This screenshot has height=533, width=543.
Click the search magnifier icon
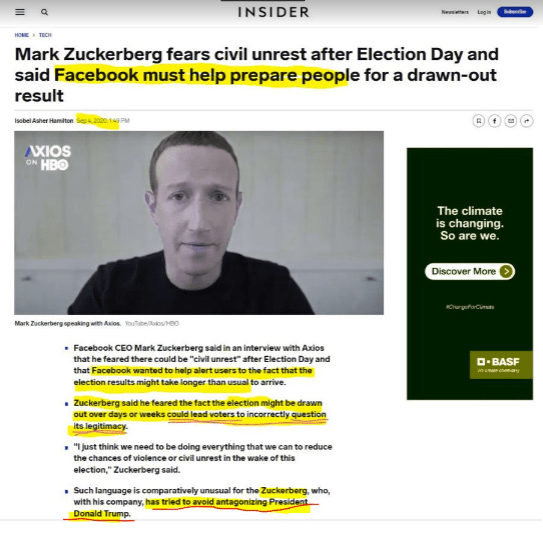coord(44,12)
